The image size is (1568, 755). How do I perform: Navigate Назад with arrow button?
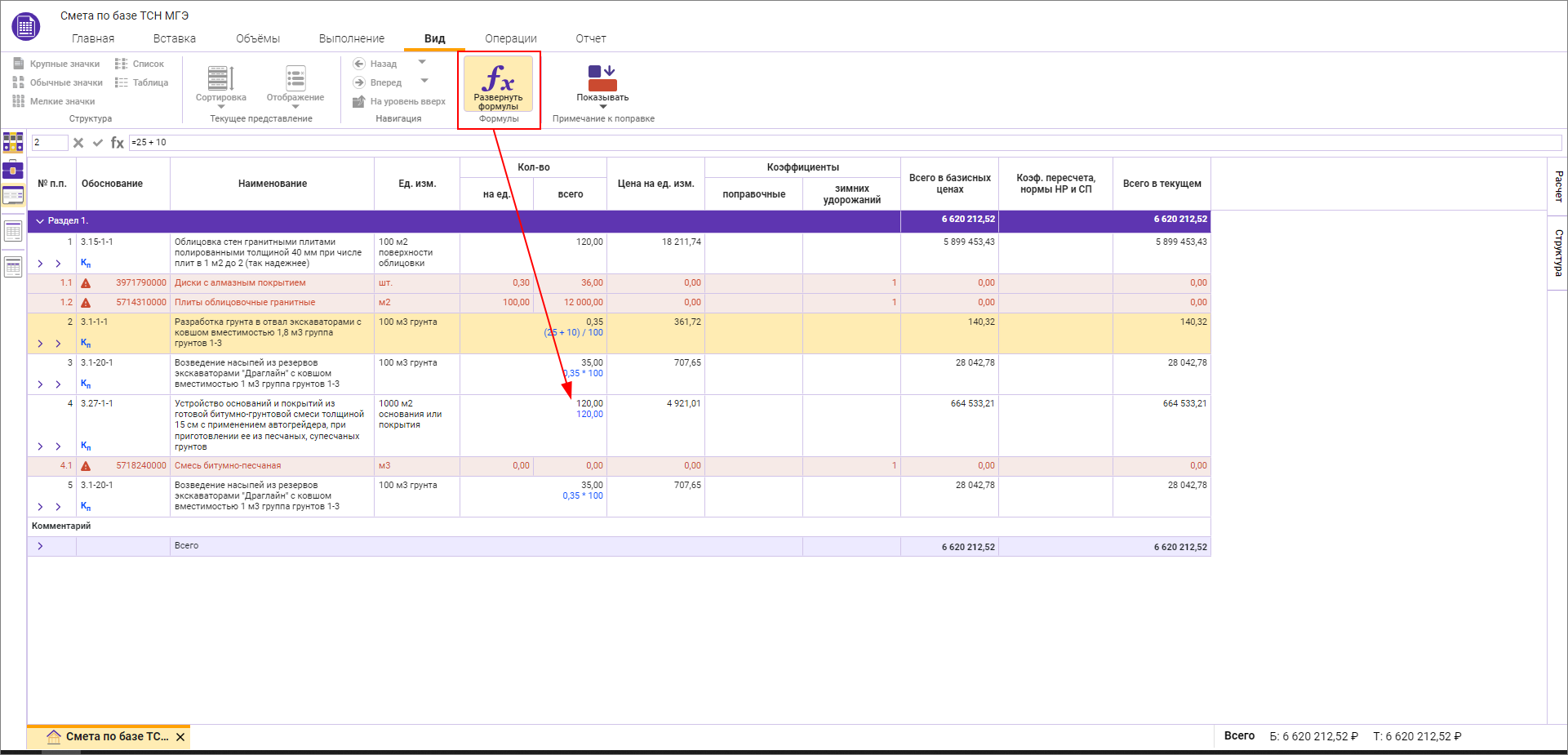click(x=375, y=64)
